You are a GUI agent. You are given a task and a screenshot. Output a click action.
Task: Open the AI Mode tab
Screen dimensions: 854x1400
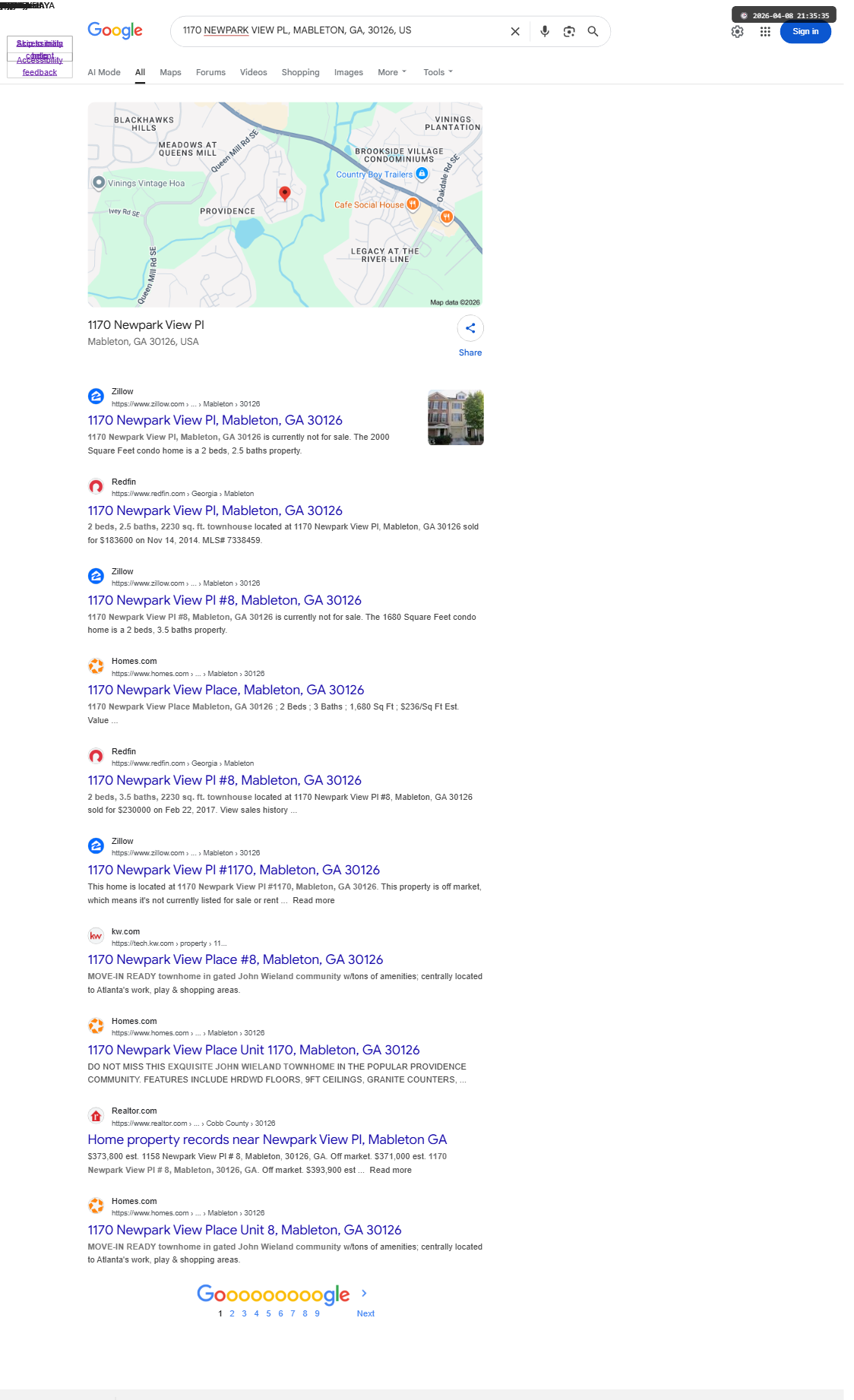(104, 72)
